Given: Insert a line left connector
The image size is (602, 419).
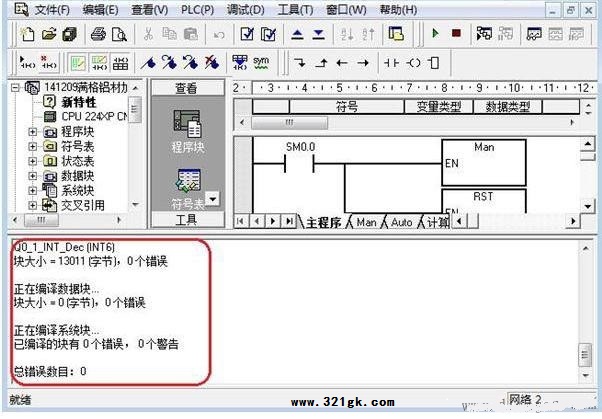Looking at the screenshot, I should point(342,62).
